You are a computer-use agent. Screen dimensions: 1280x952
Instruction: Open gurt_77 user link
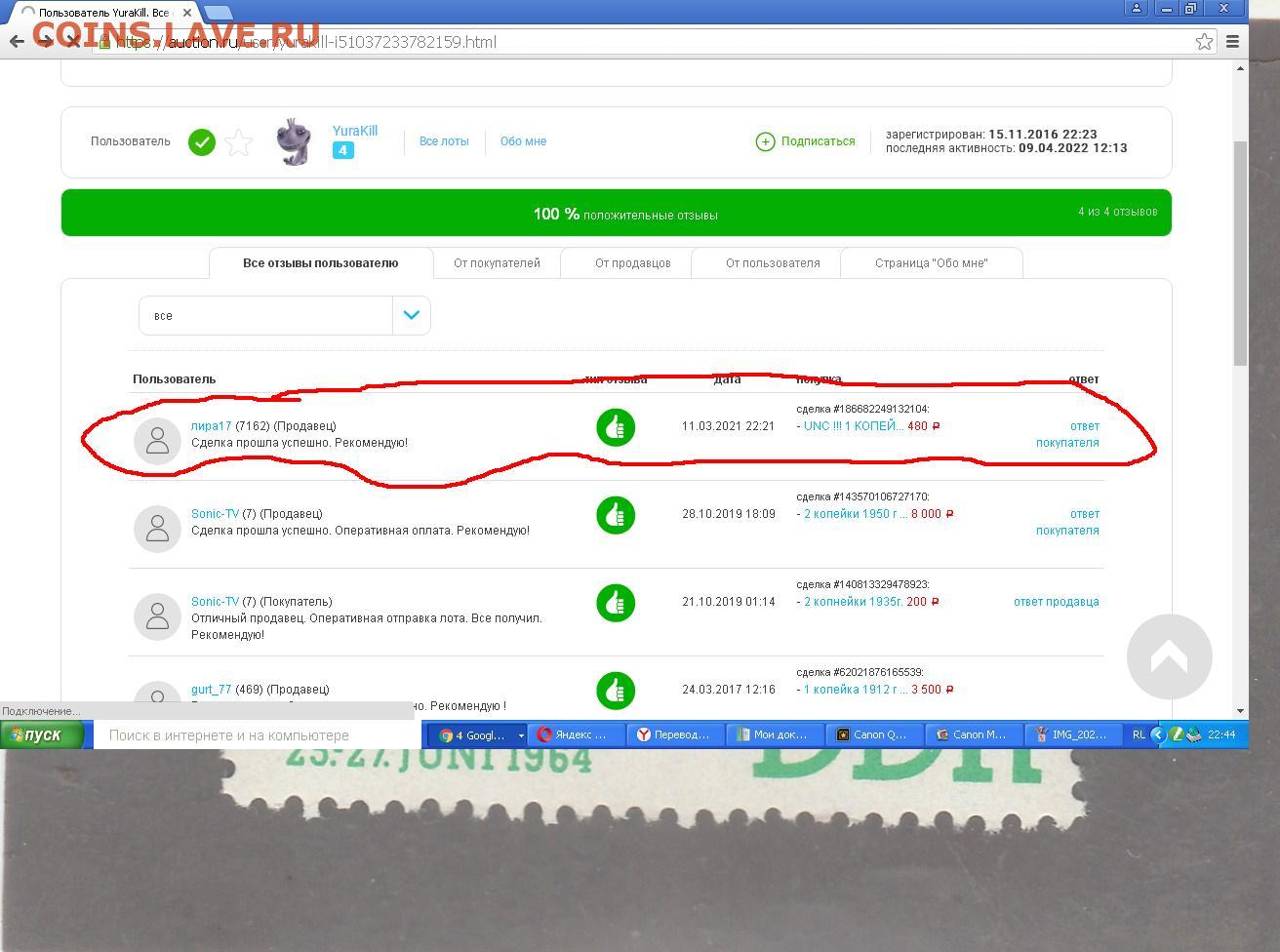click(211, 690)
